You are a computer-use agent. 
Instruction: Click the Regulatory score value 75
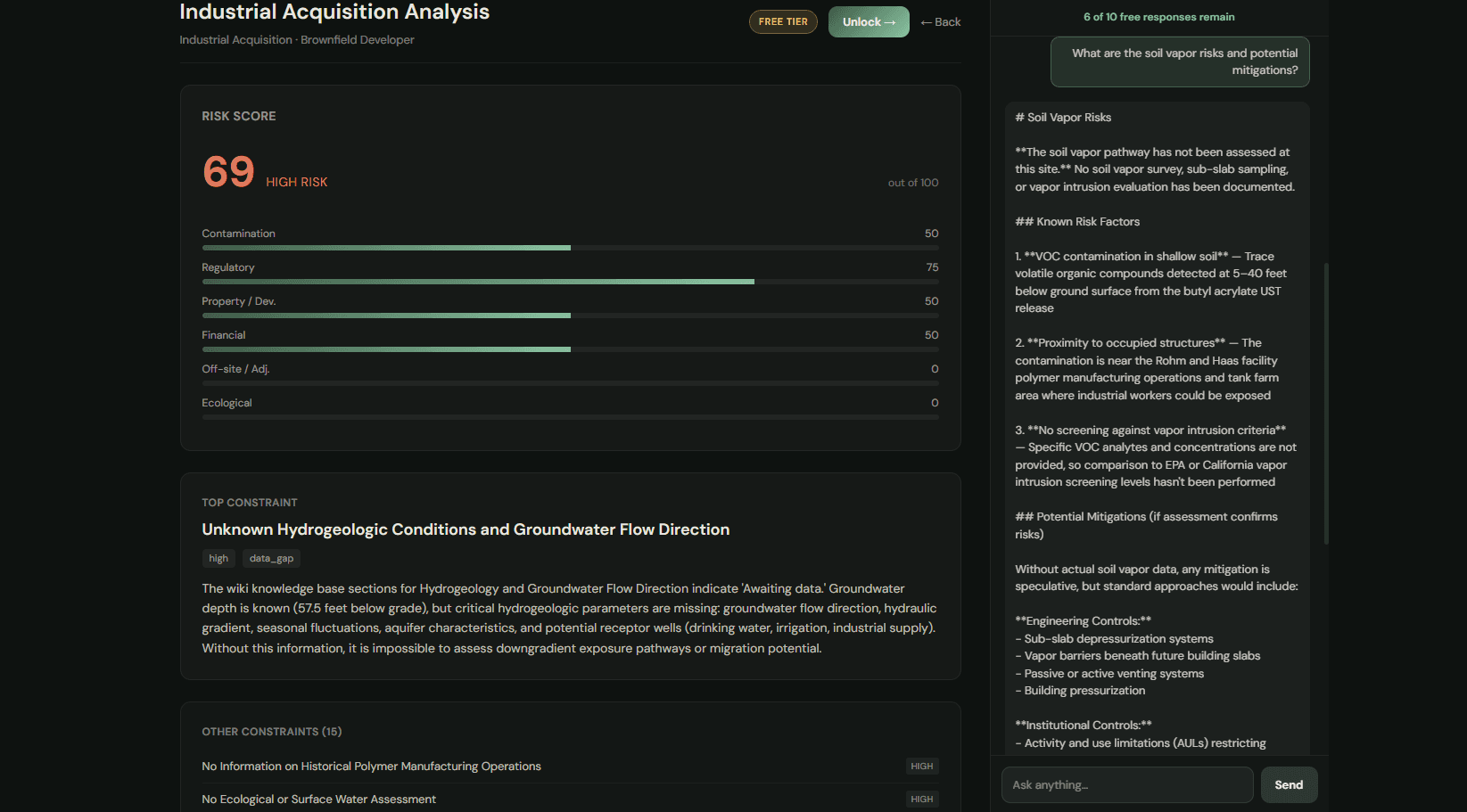point(932,267)
